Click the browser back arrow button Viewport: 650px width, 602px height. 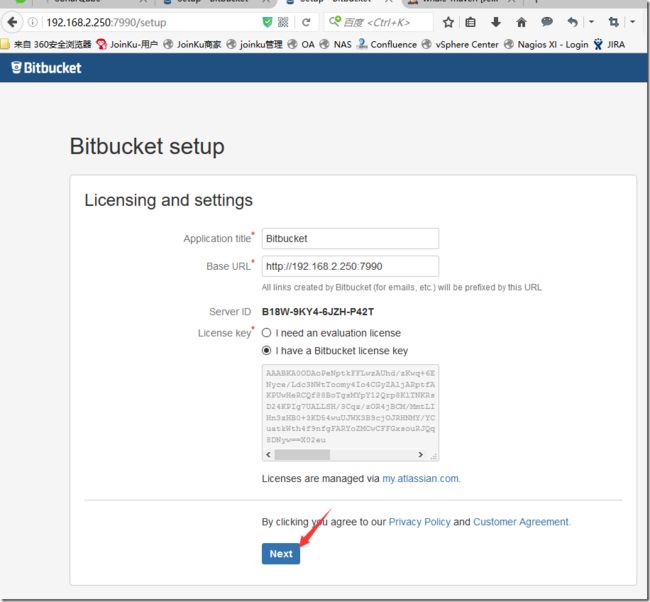tap(12, 22)
